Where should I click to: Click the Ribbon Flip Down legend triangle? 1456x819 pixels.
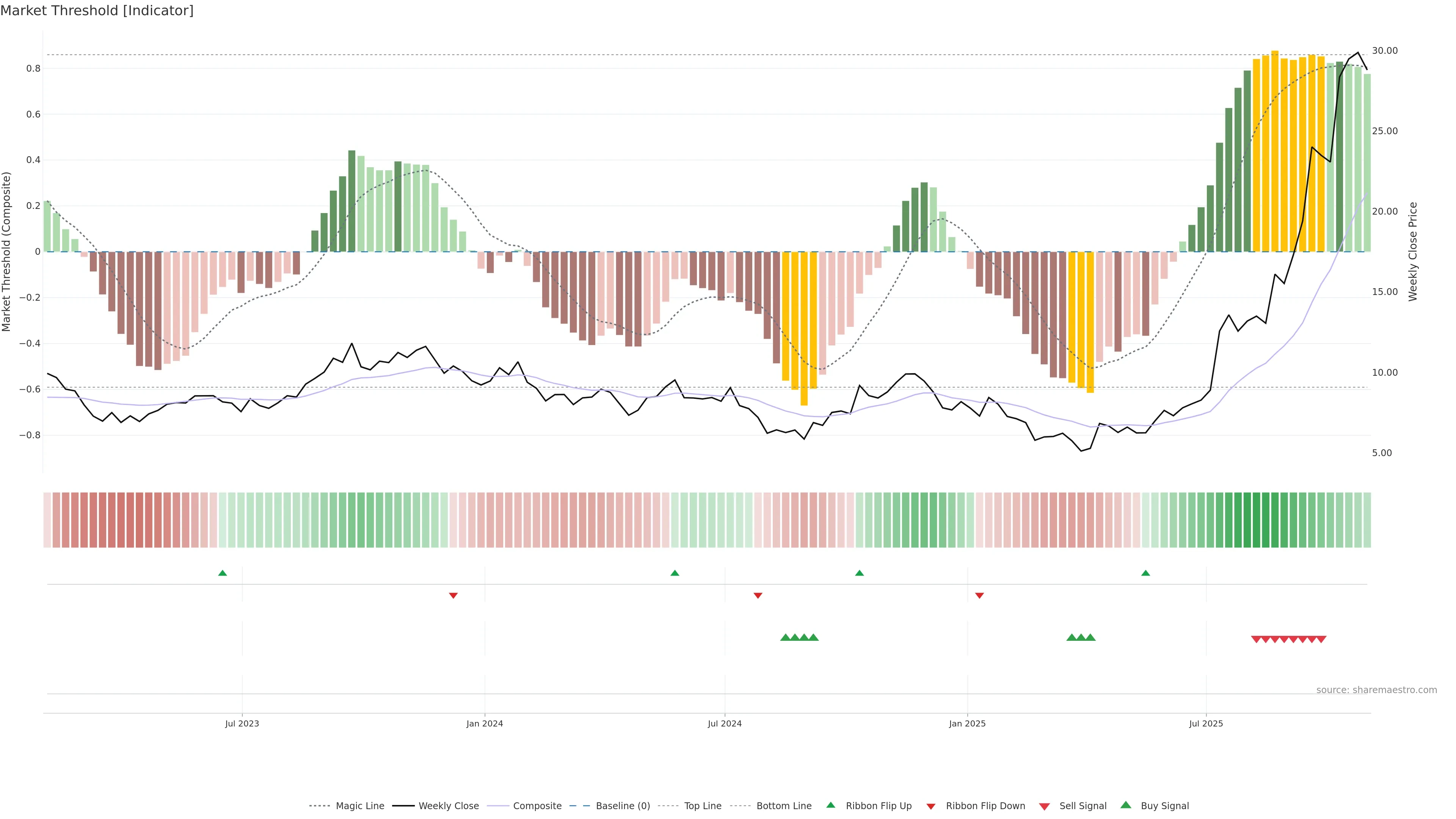(931, 806)
